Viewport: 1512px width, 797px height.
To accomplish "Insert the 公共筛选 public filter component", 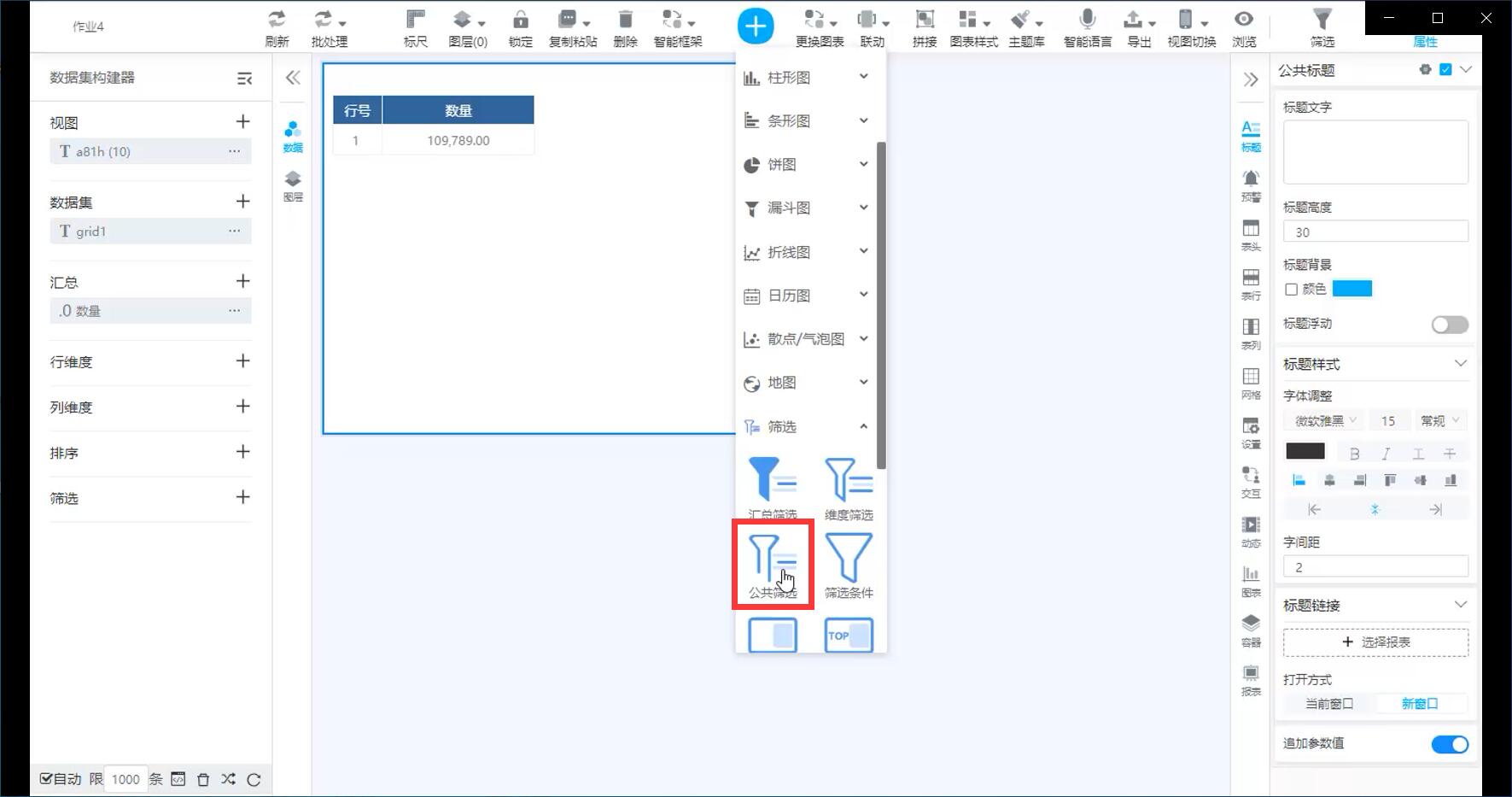I will [773, 565].
